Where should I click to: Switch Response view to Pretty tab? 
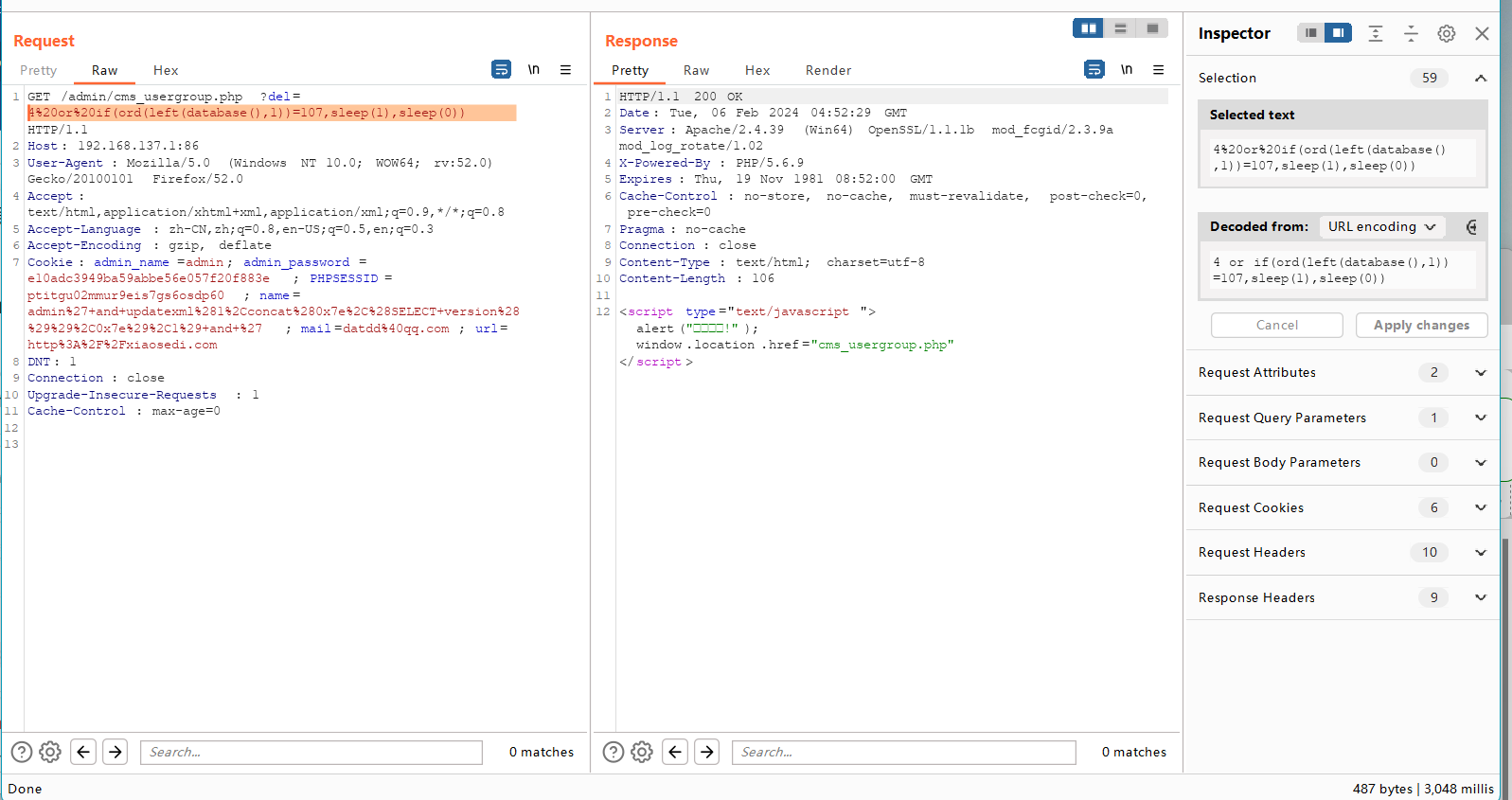click(x=631, y=70)
